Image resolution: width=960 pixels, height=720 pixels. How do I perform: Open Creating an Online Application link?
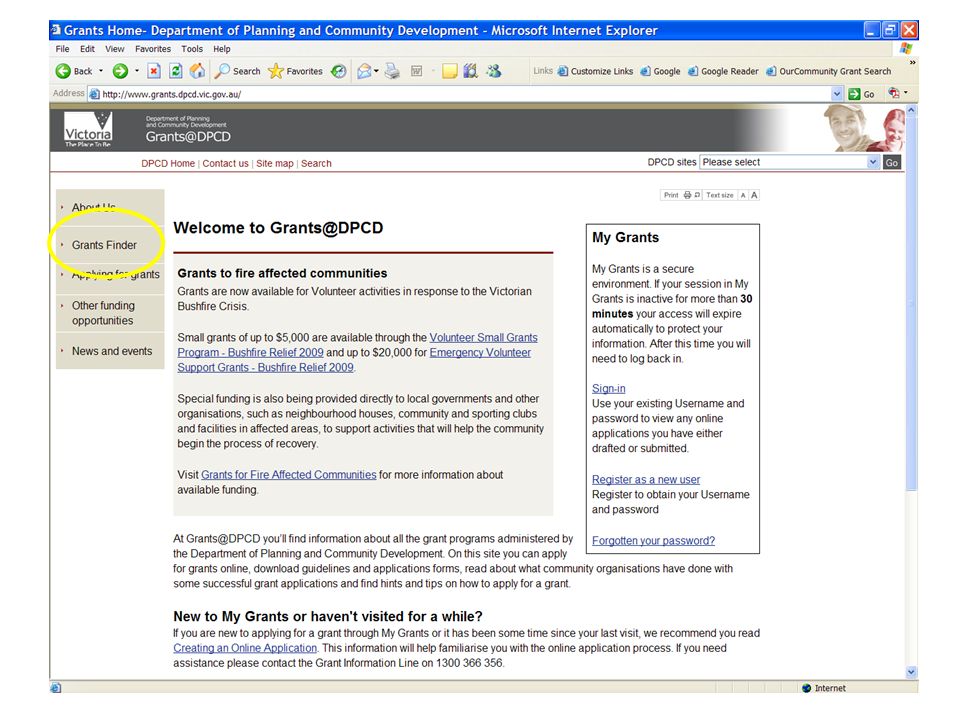tap(245, 648)
